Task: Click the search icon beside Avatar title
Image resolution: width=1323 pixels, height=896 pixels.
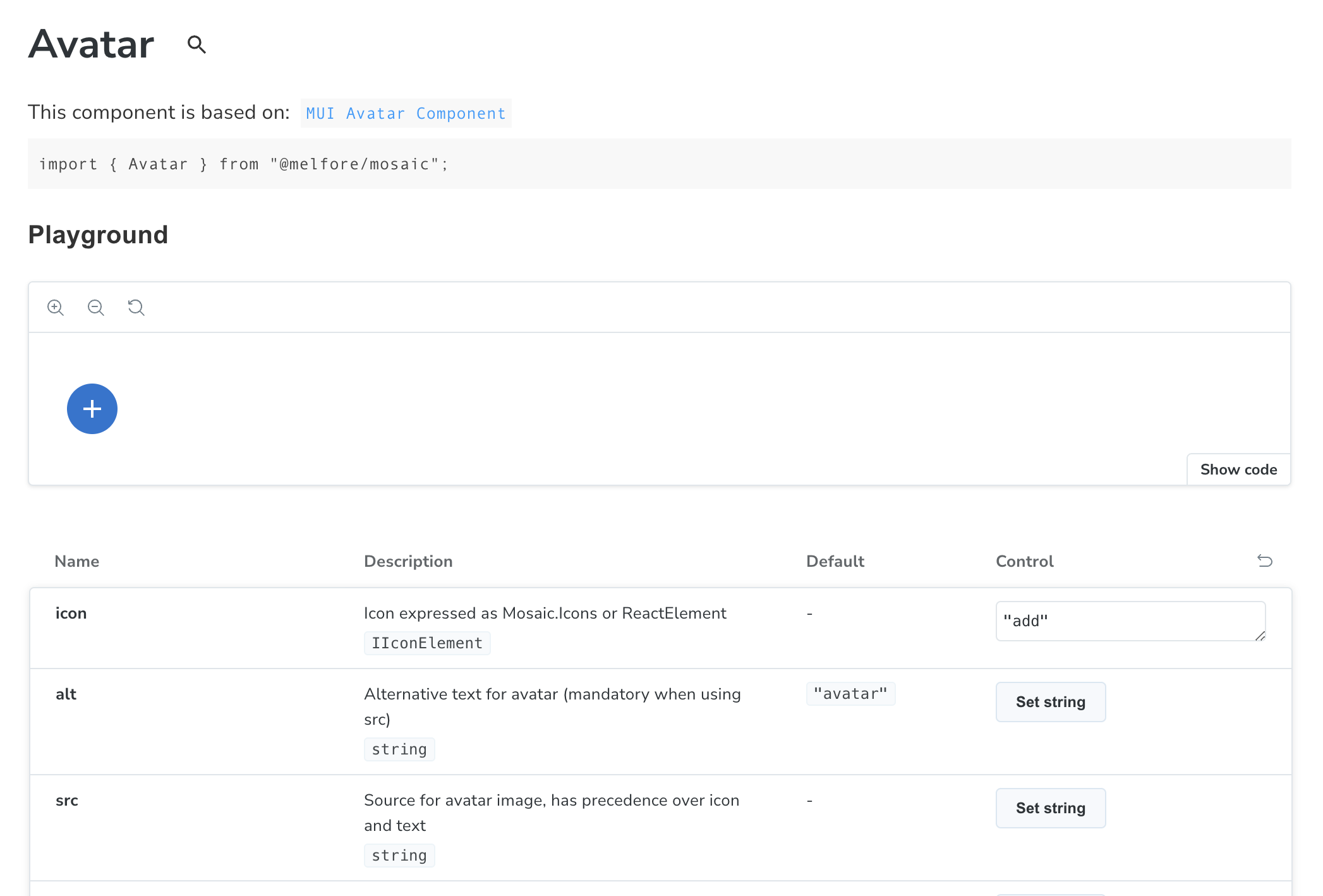Action: pyautogui.click(x=196, y=45)
